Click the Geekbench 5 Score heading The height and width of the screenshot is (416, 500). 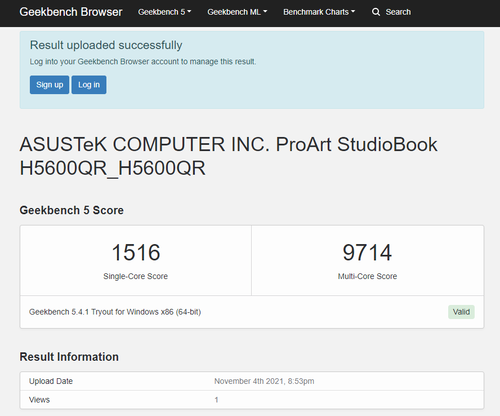coord(72,210)
